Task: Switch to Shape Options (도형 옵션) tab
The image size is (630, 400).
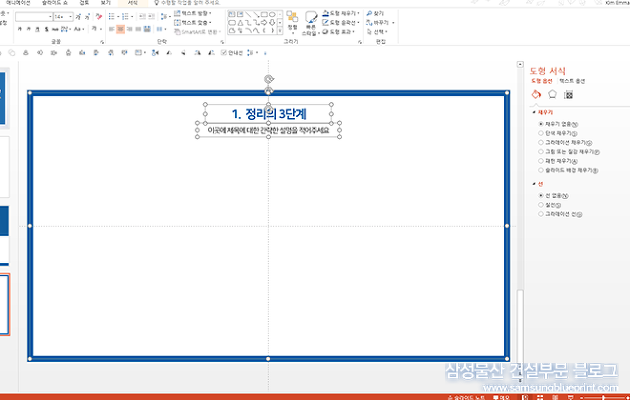Action: click(542, 81)
